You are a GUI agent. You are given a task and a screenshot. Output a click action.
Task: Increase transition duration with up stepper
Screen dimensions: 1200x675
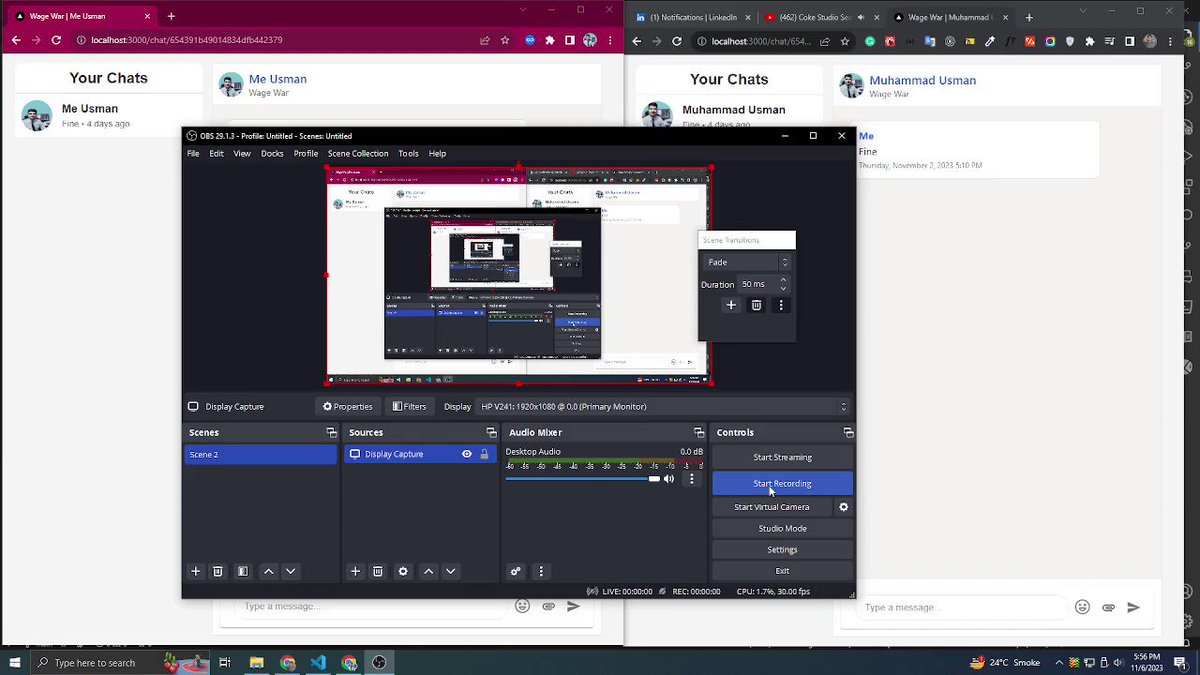coord(783,280)
